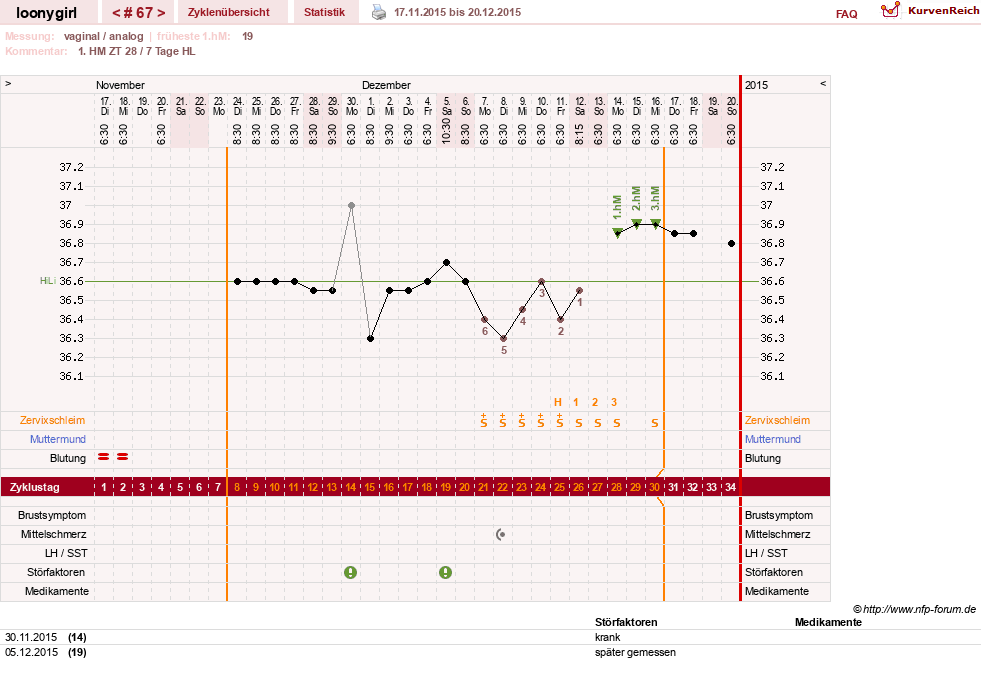Click the right chart scroll arrow
The height and width of the screenshot is (681, 981).
(823, 83)
